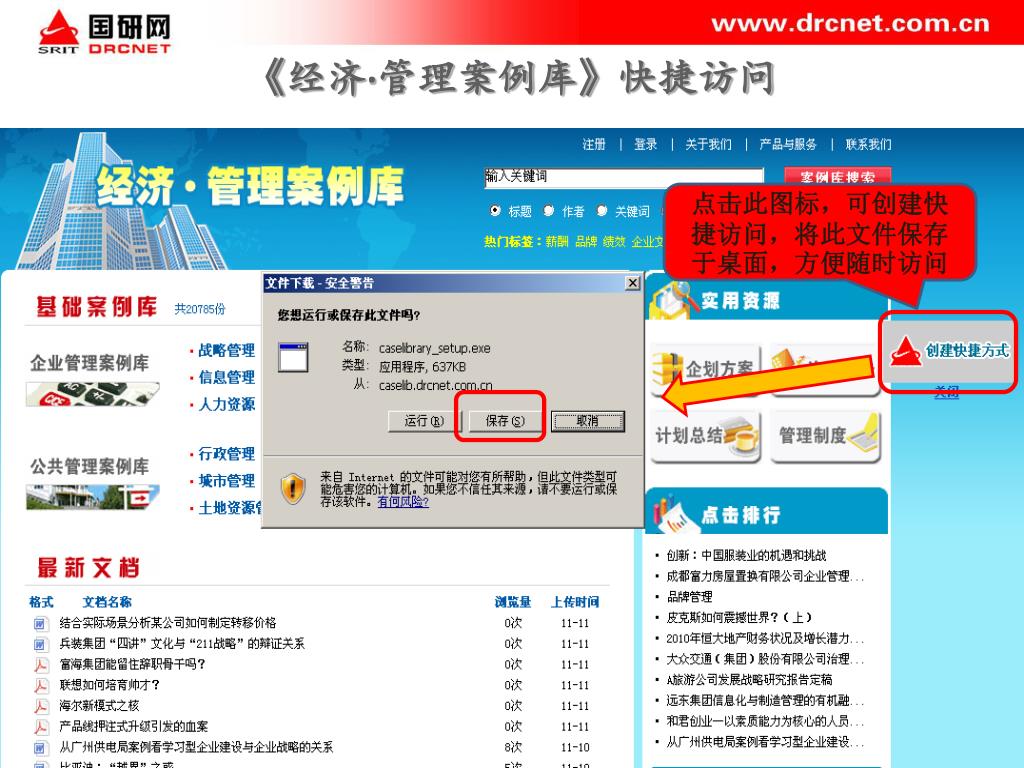This screenshot has height=768, width=1024.
Task: Open the 城市管理 category
Action: [226, 481]
